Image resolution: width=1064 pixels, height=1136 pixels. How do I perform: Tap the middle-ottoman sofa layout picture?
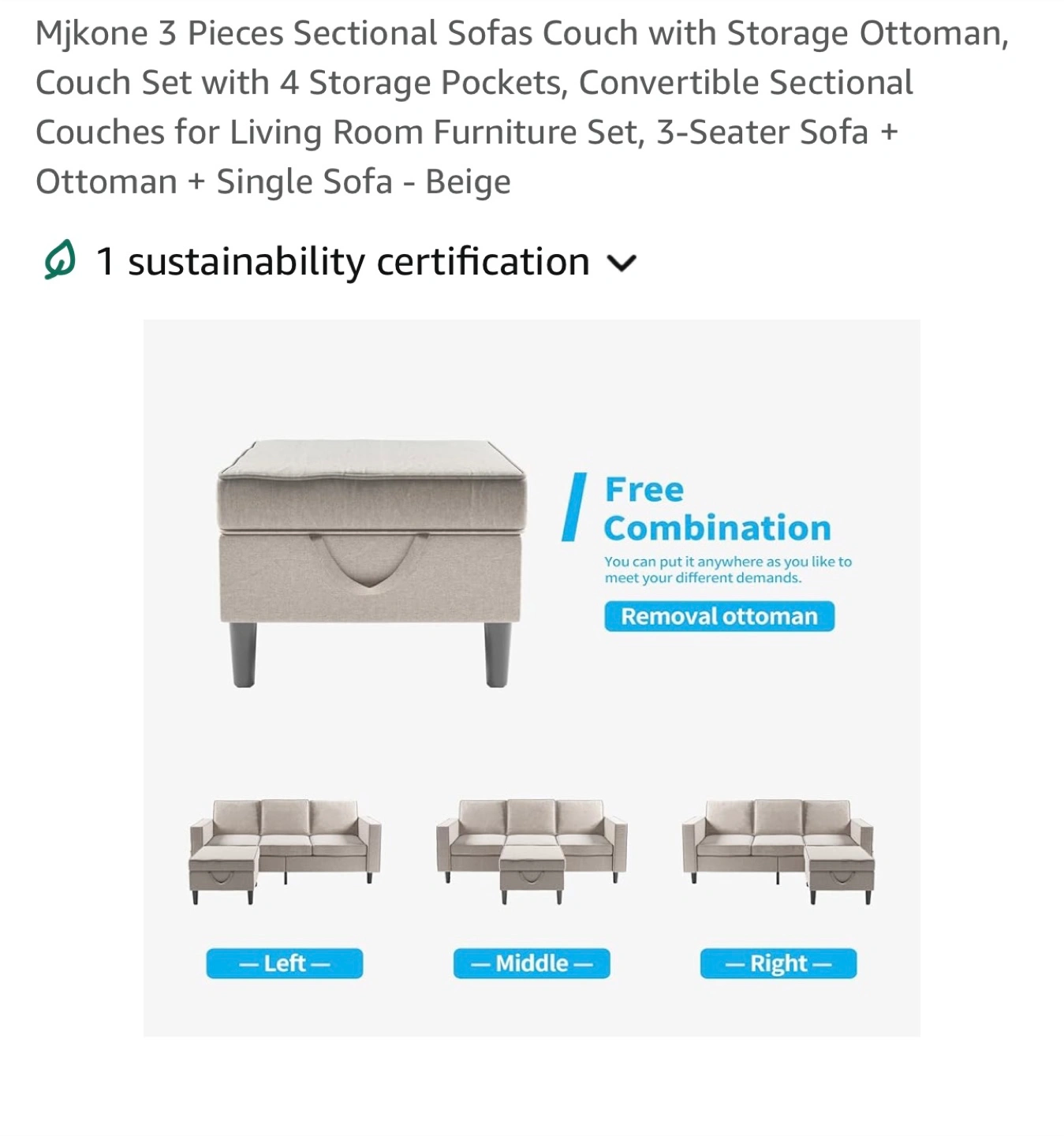[532, 851]
